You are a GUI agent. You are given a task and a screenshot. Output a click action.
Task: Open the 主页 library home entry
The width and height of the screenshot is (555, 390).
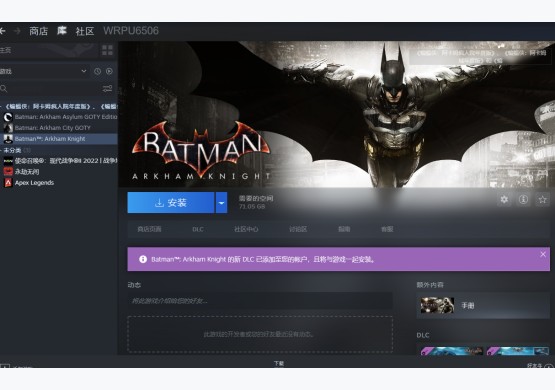point(48,50)
